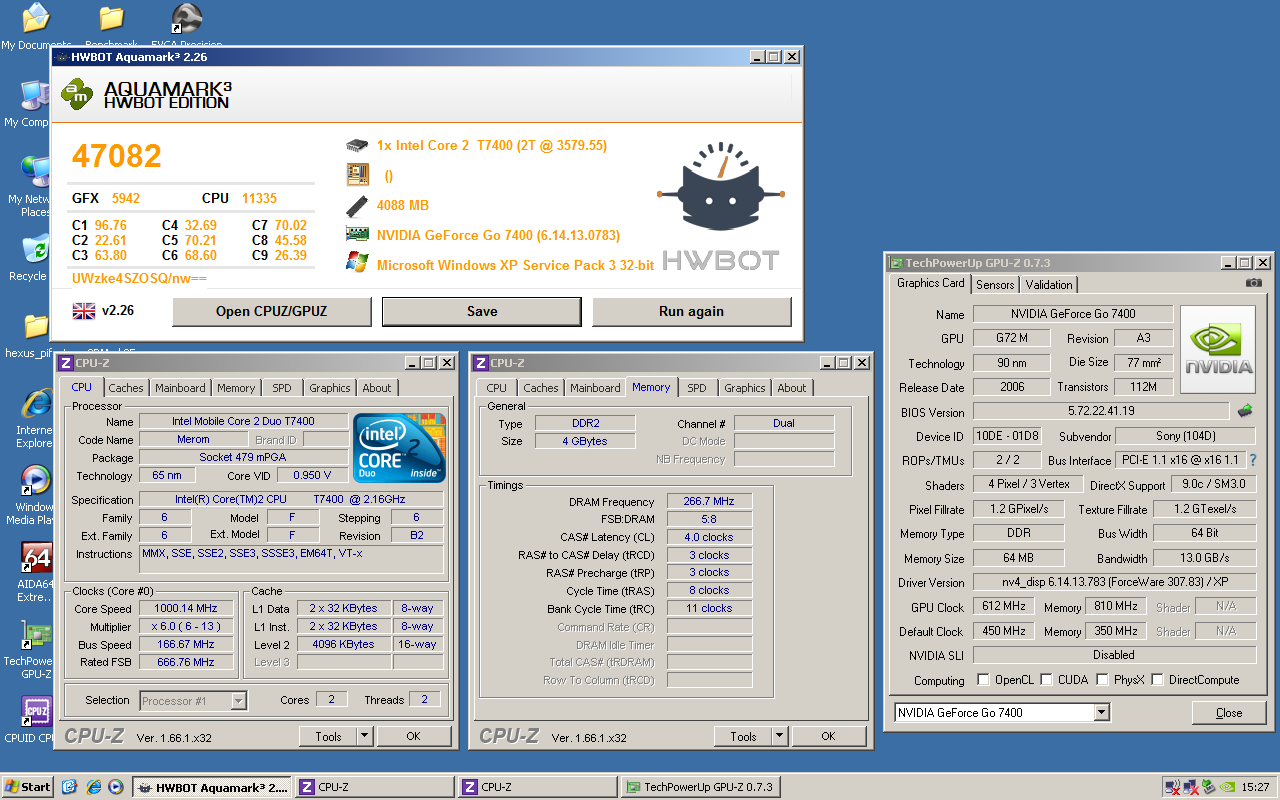Click the Save button in Aquamark
The width and height of the screenshot is (1280, 800).
click(482, 311)
